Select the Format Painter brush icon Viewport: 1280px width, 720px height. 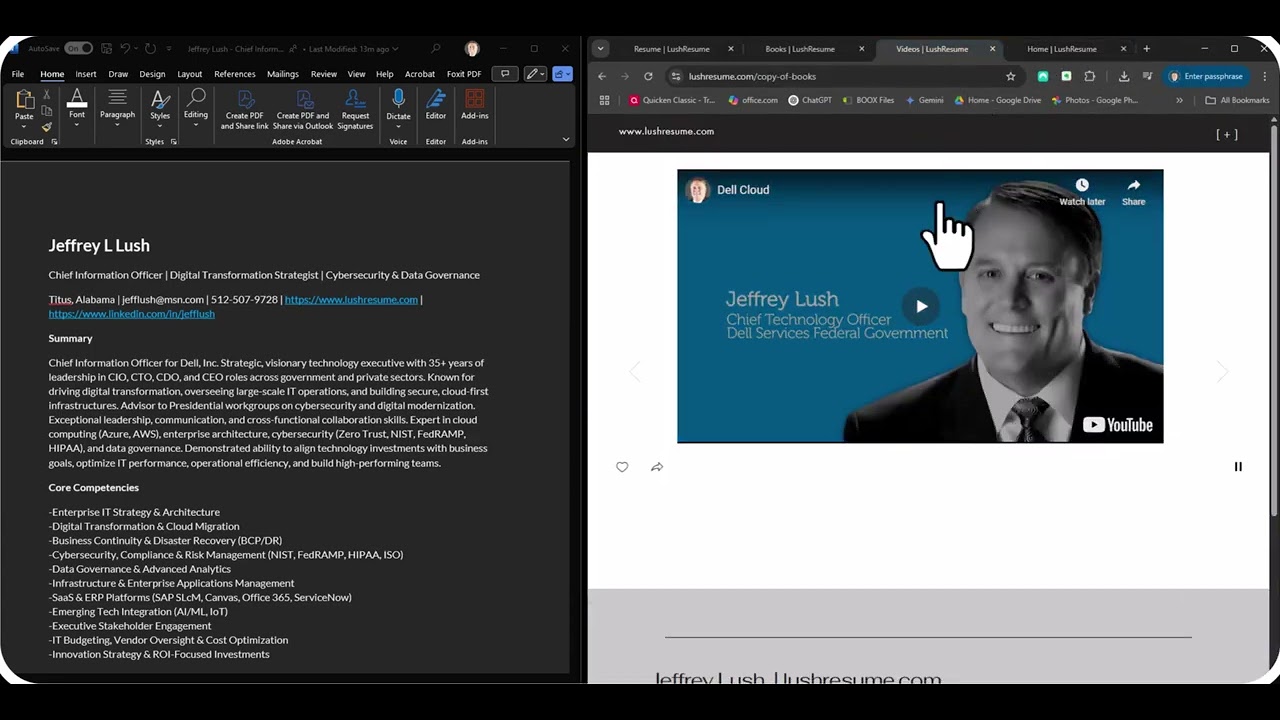pos(46,127)
